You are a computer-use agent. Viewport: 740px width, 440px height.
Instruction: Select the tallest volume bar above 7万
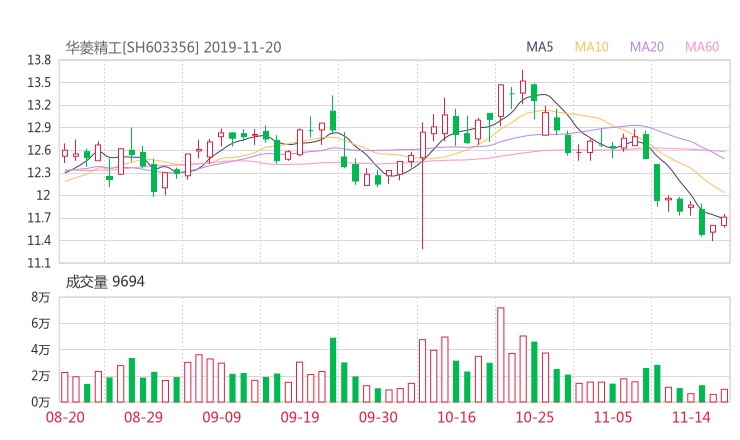pos(501,355)
